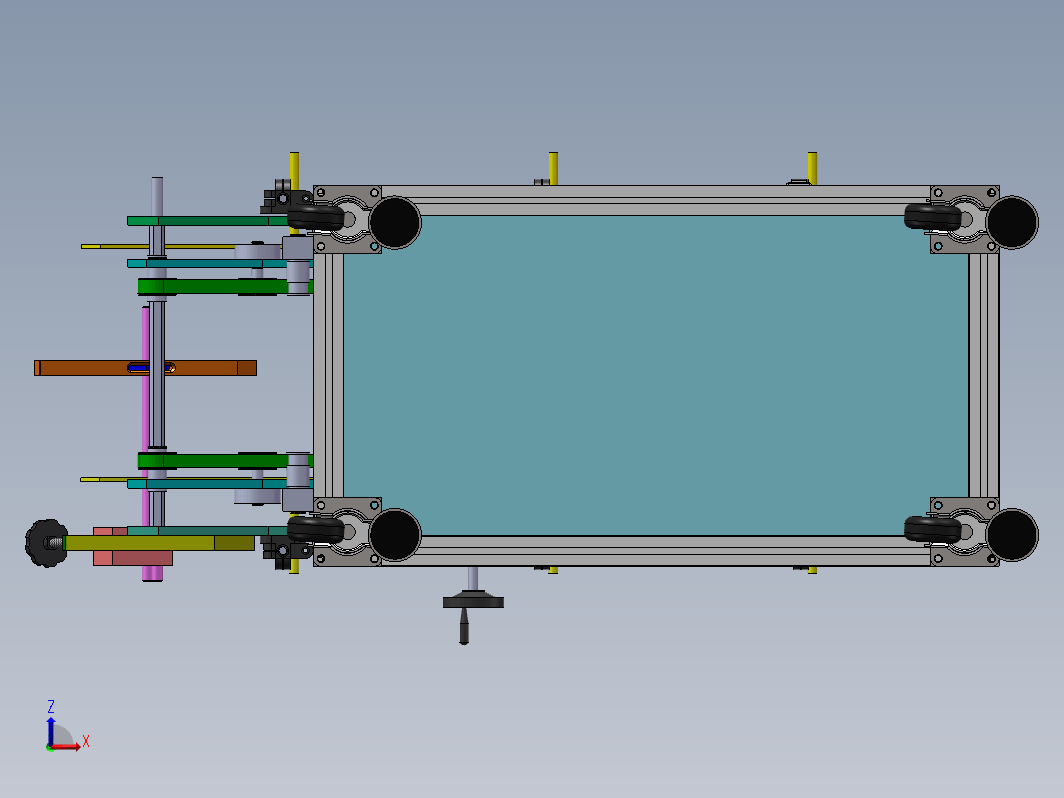Select the right-side aluminum frame rail
Screen dimensions: 1064x798
[x=984, y=375]
